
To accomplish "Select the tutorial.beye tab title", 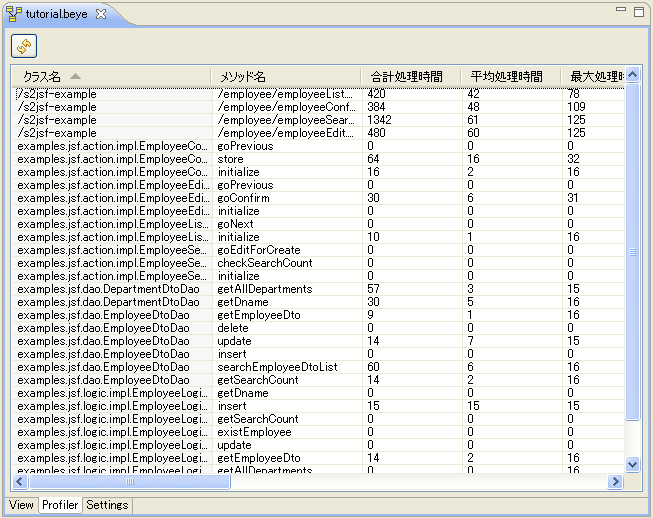I will (57, 14).
